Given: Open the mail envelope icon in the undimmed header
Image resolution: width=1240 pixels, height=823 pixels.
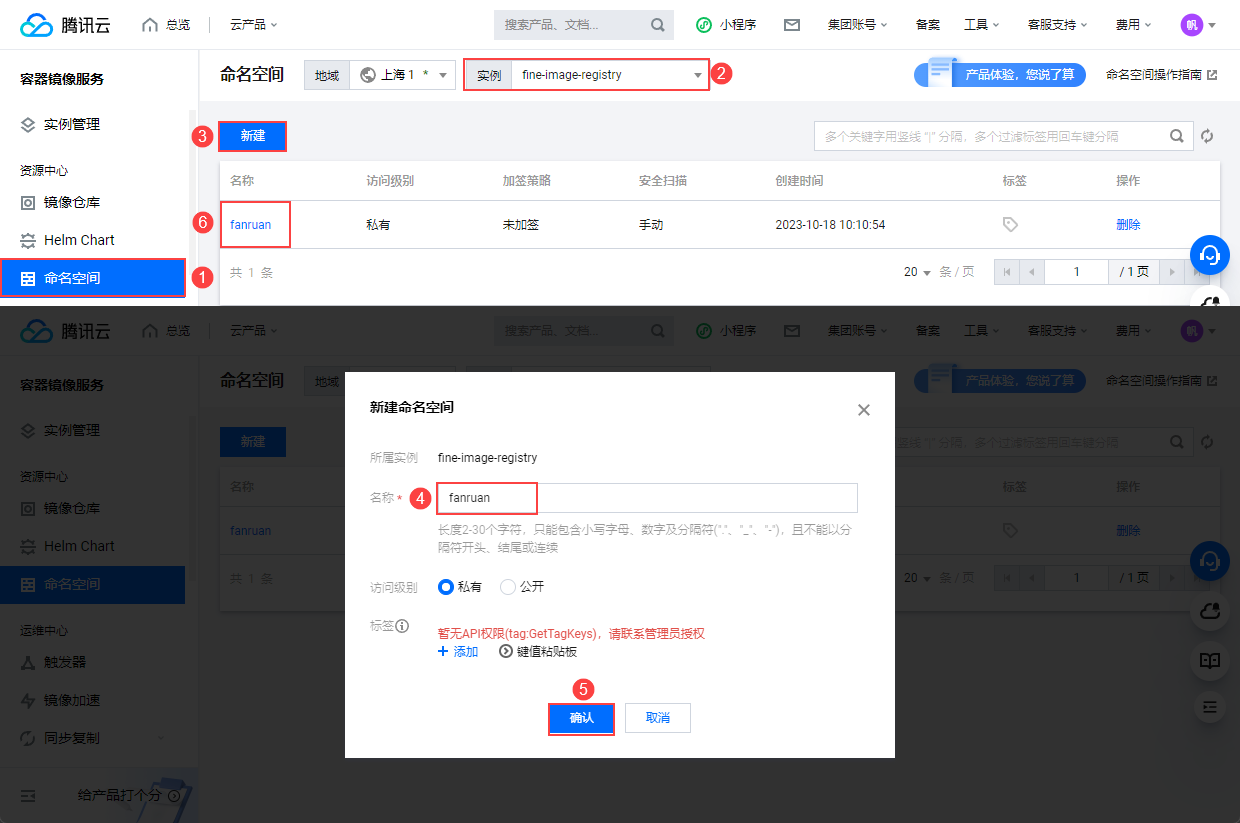Looking at the screenshot, I should click(792, 25).
